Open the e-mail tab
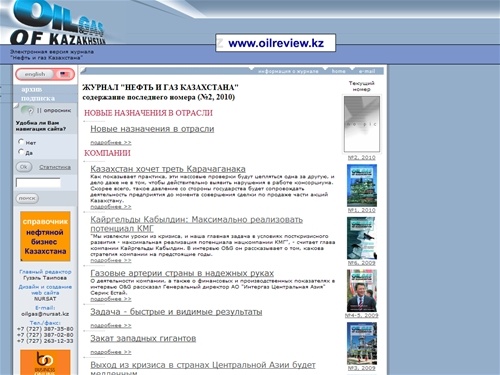Viewport: 500px width, 375px height. [367, 71]
